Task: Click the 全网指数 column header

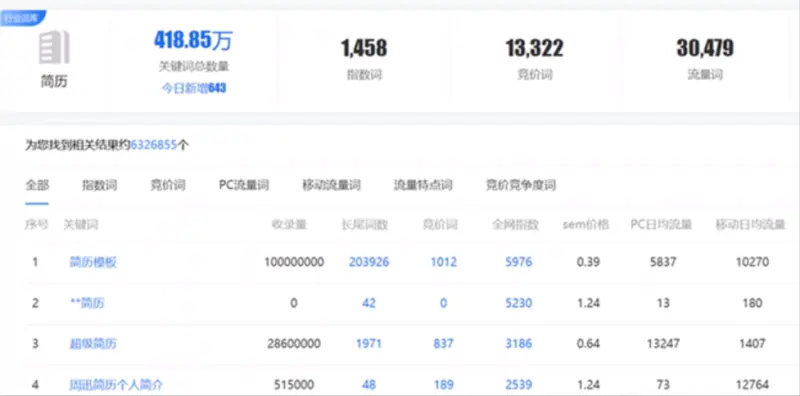Action: point(515,225)
